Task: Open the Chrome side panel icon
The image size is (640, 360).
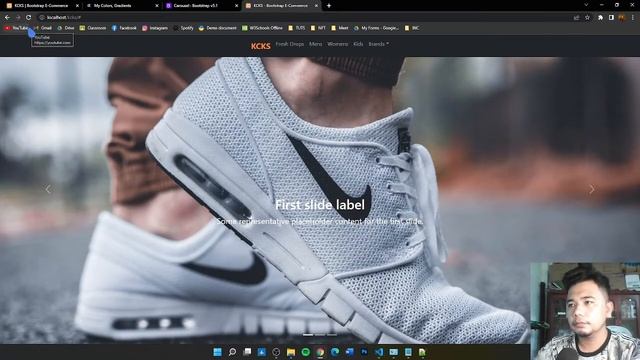Action: pyautogui.click(x=611, y=18)
